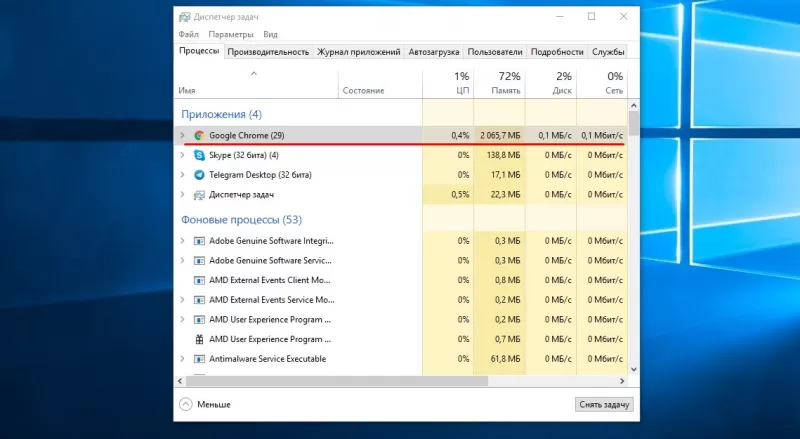Expand the Google Chrome (29) process group
This screenshot has height=439, width=800.
[182, 135]
